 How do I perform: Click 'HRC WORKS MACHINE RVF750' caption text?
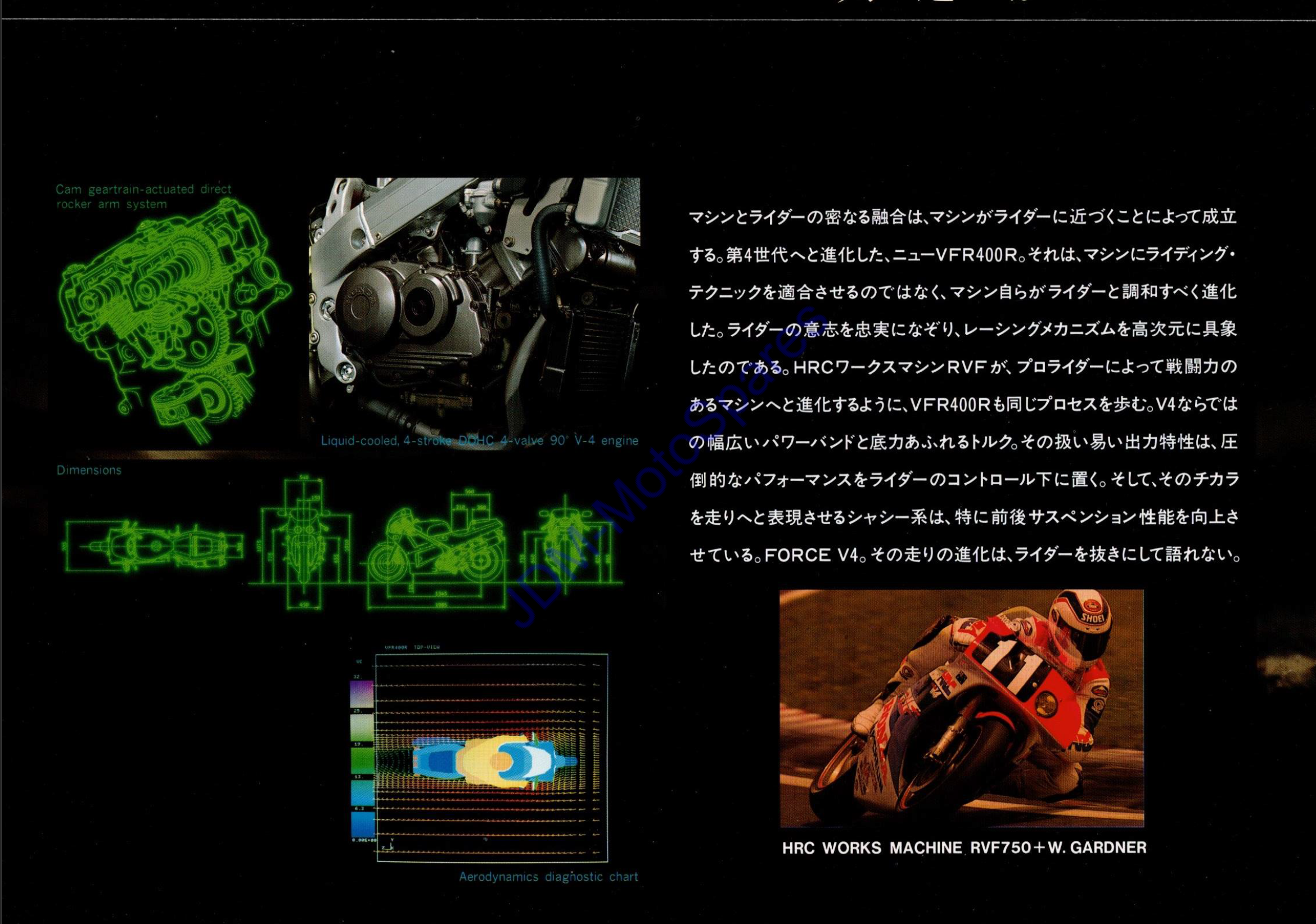pyautogui.click(x=964, y=848)
